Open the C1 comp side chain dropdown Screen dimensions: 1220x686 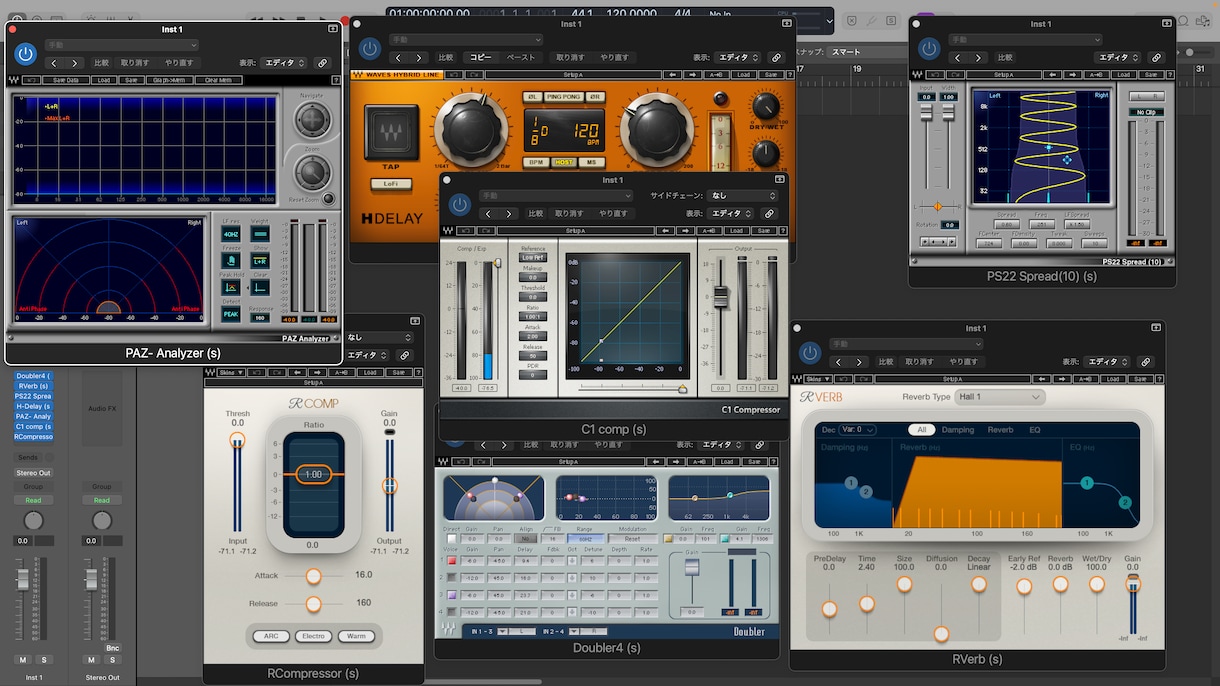743,196
